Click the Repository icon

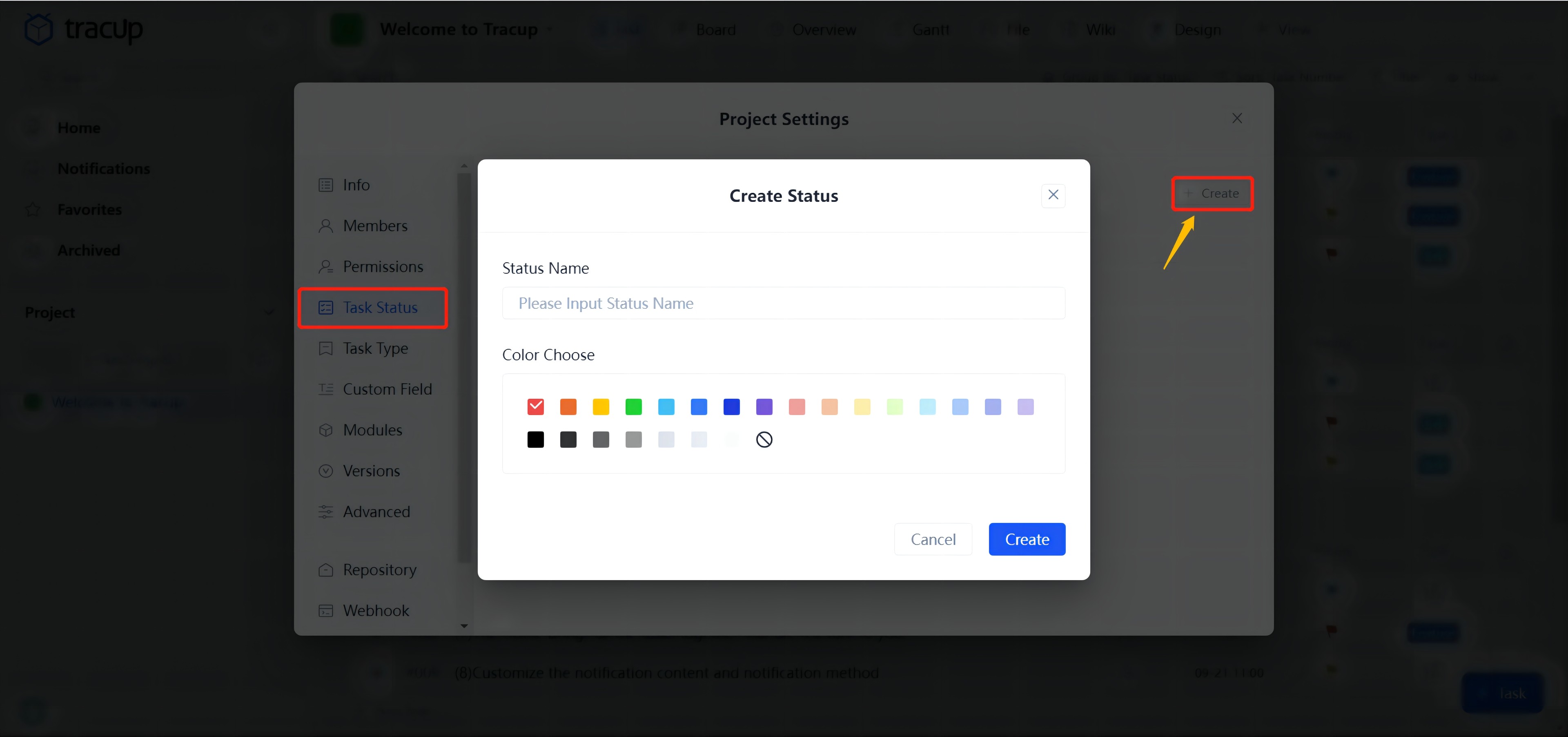click(x=326, y=569)
